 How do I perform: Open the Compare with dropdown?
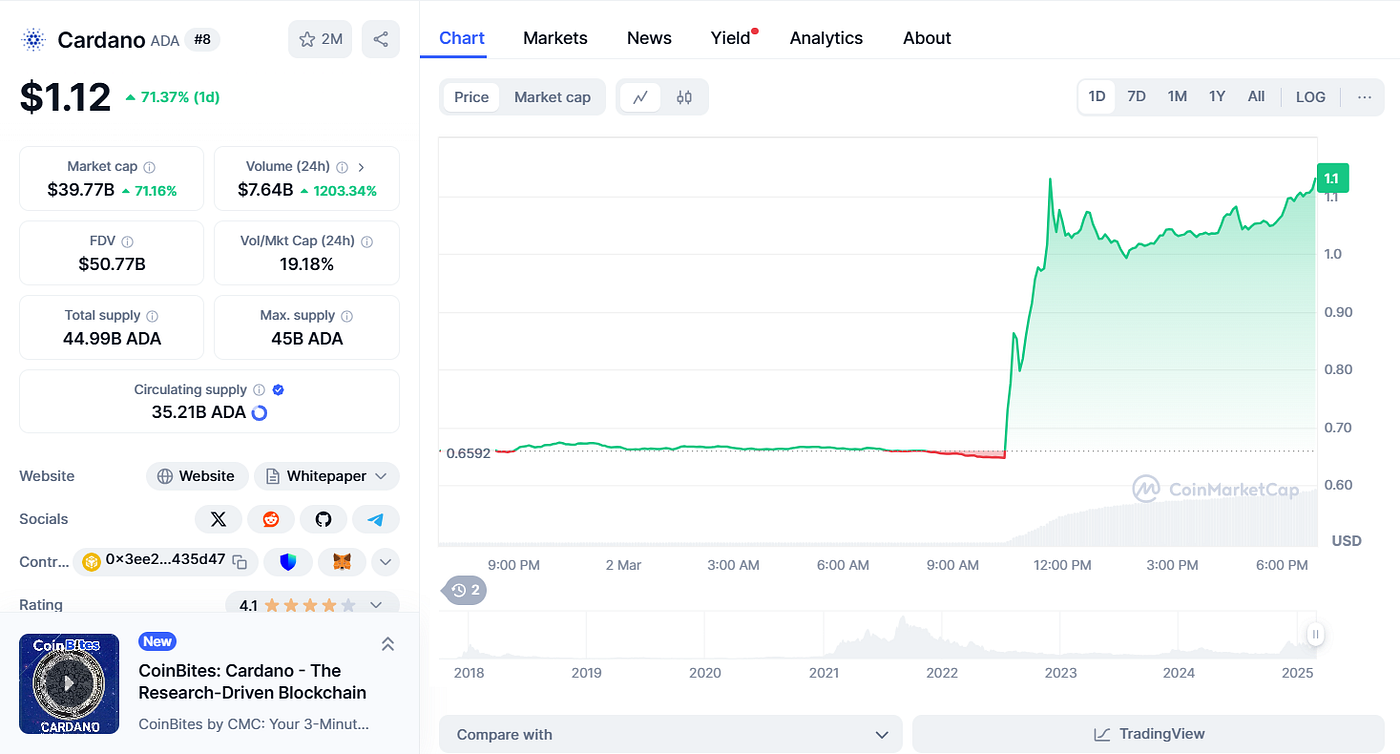tap(670, 734)
